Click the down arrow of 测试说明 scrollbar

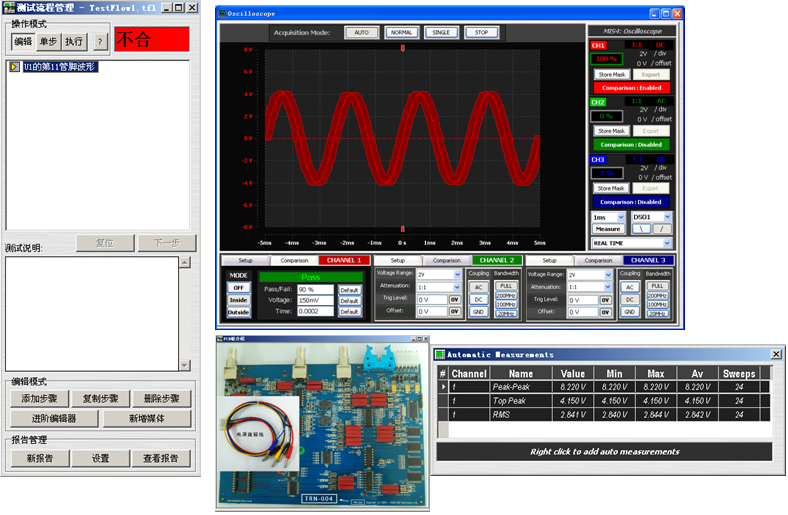(x=184, y=365)
